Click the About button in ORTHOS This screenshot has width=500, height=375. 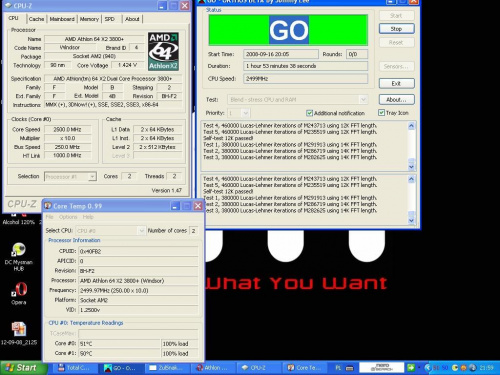[397, 99]
